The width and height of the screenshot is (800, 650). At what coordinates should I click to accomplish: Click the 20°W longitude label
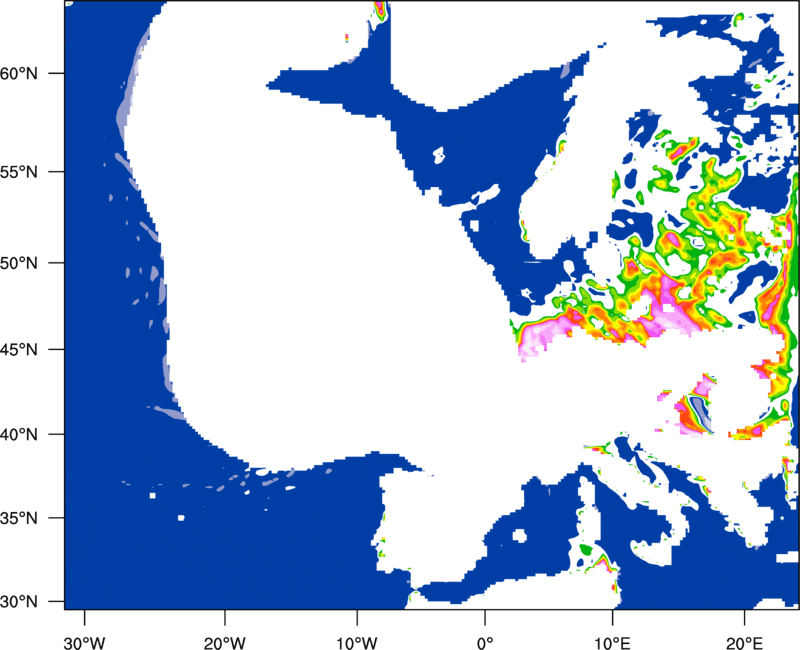224,643
